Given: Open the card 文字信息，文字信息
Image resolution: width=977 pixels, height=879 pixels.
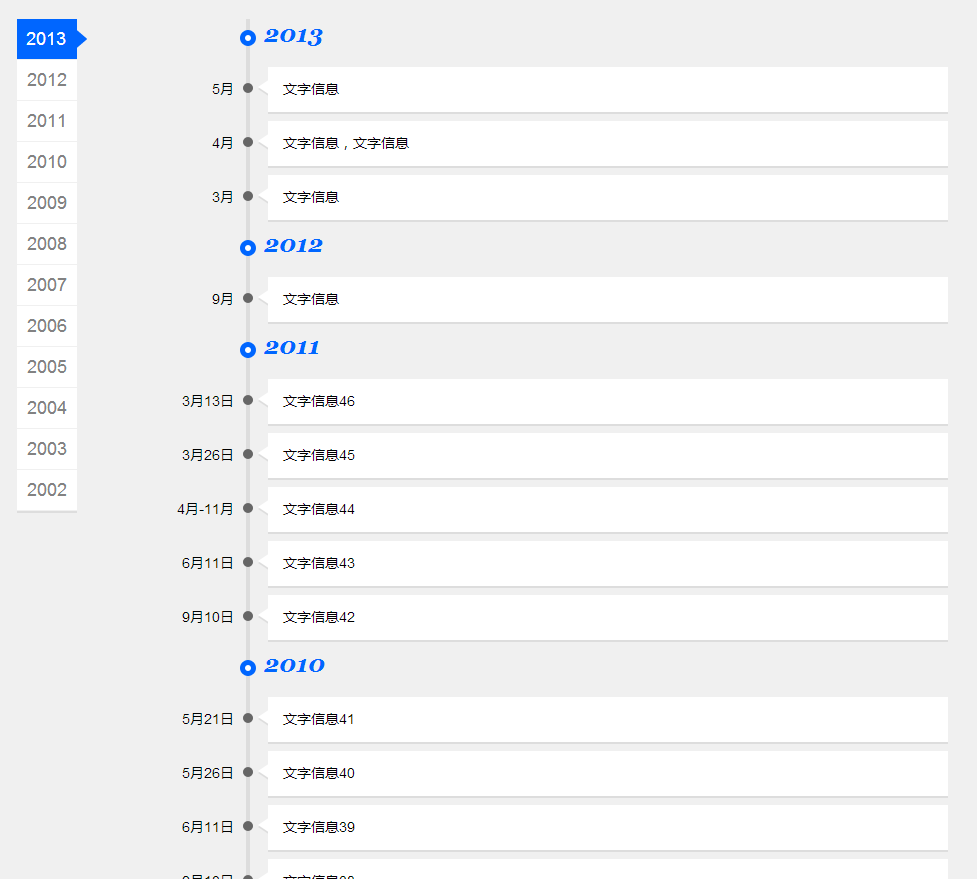Looking at the screenshot, I should click(x=608, y=144).
